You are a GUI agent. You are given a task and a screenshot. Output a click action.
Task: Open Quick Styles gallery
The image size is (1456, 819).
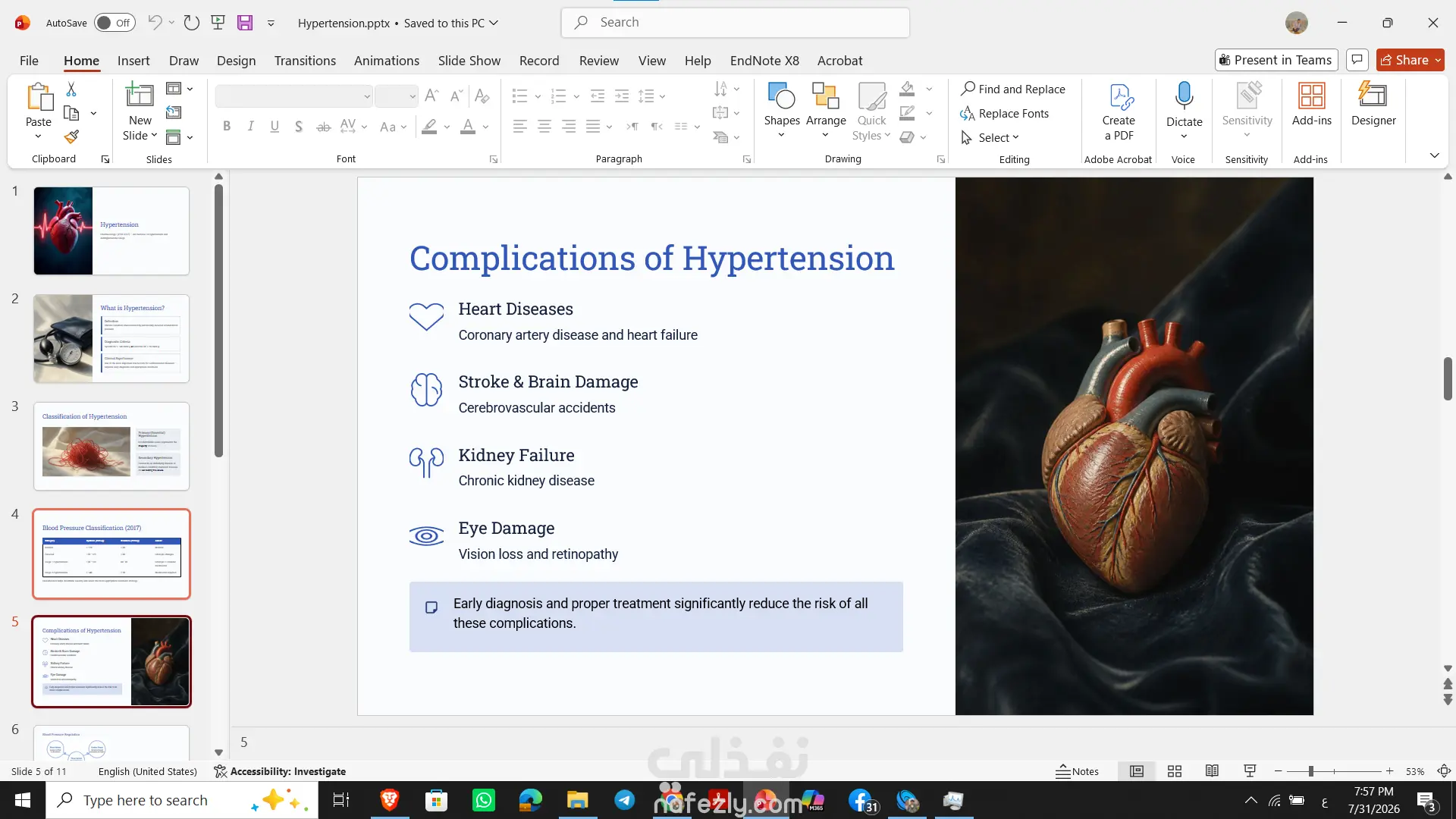point(871,110)
